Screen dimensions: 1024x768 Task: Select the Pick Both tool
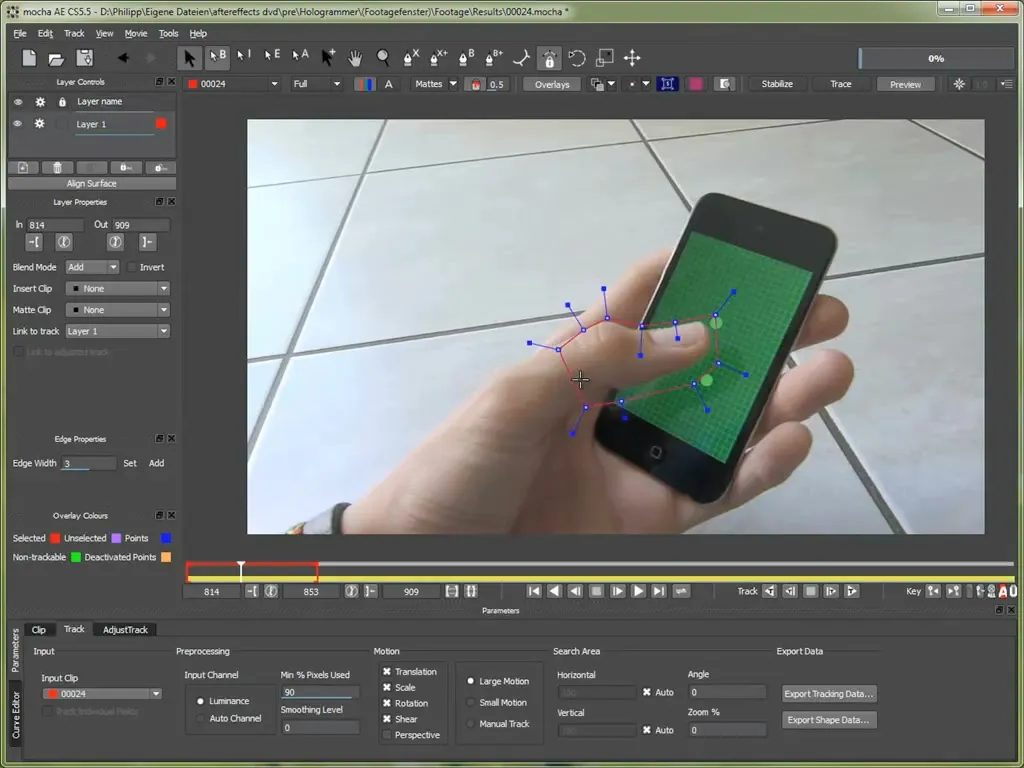pos(217,57)
